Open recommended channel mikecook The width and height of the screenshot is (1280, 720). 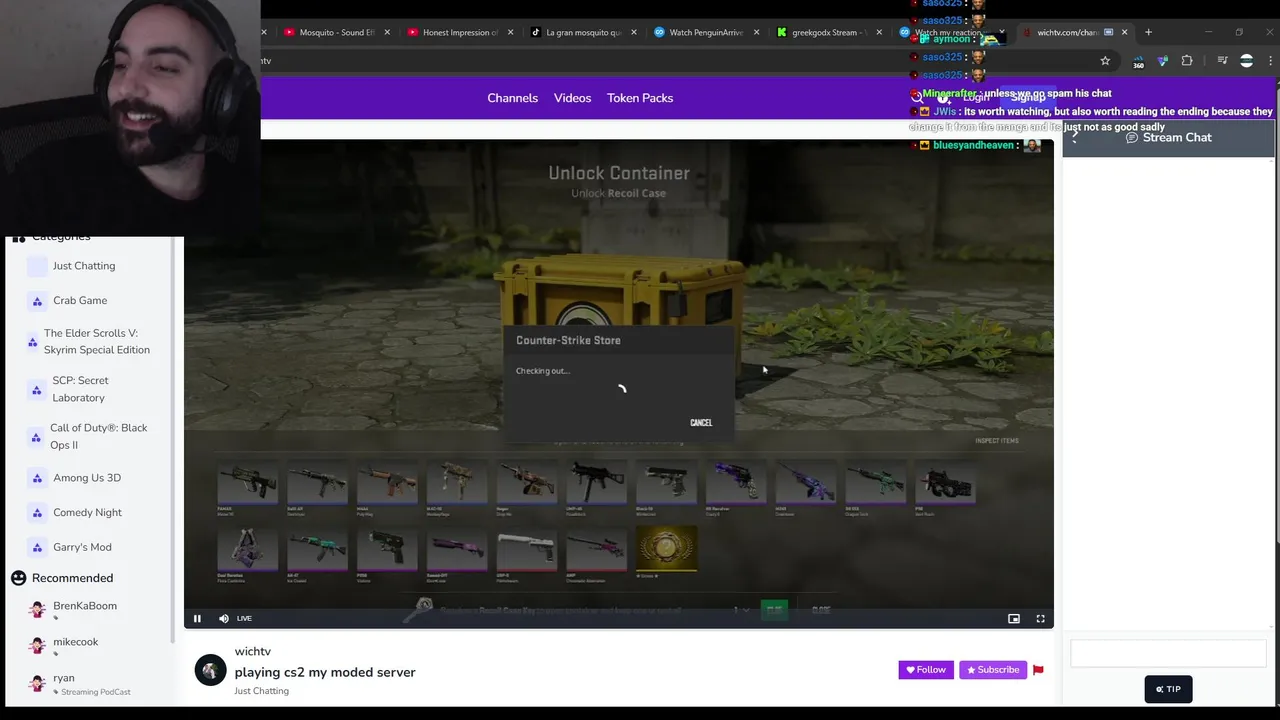(x=75, y=642)
